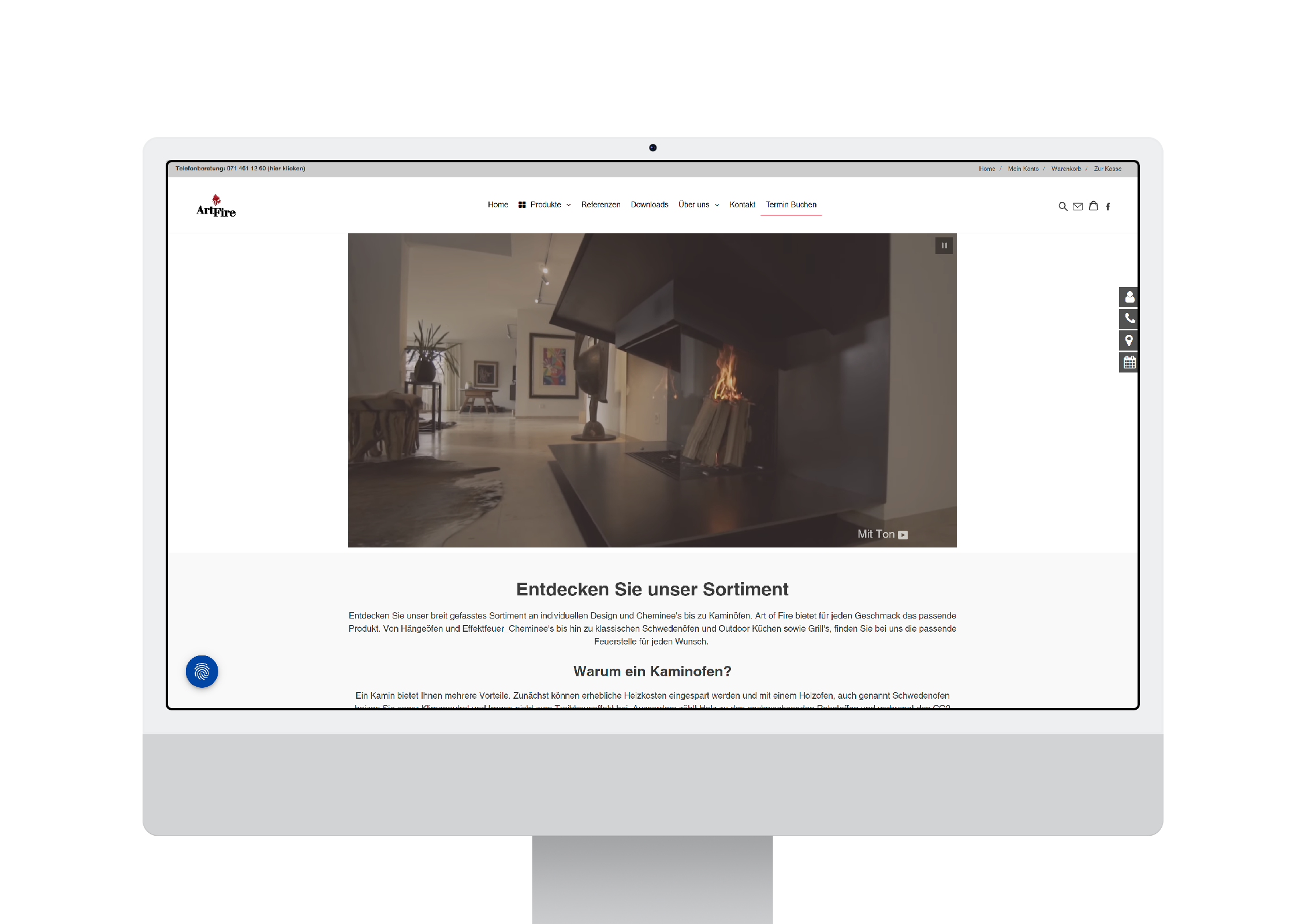Click the search magnifier icon

[x=1062, y=206]
